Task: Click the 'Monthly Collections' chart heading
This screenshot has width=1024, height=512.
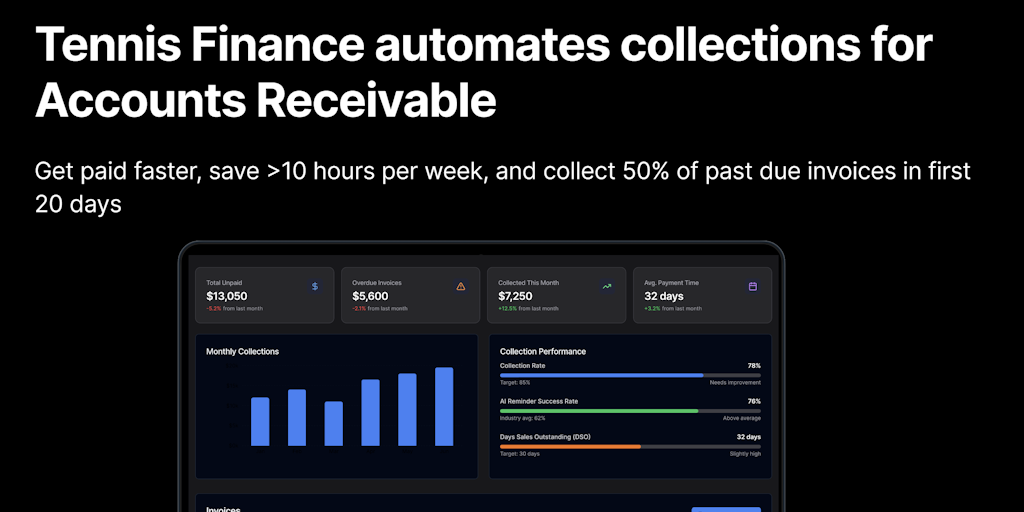Action: click(x=242, y=351)
